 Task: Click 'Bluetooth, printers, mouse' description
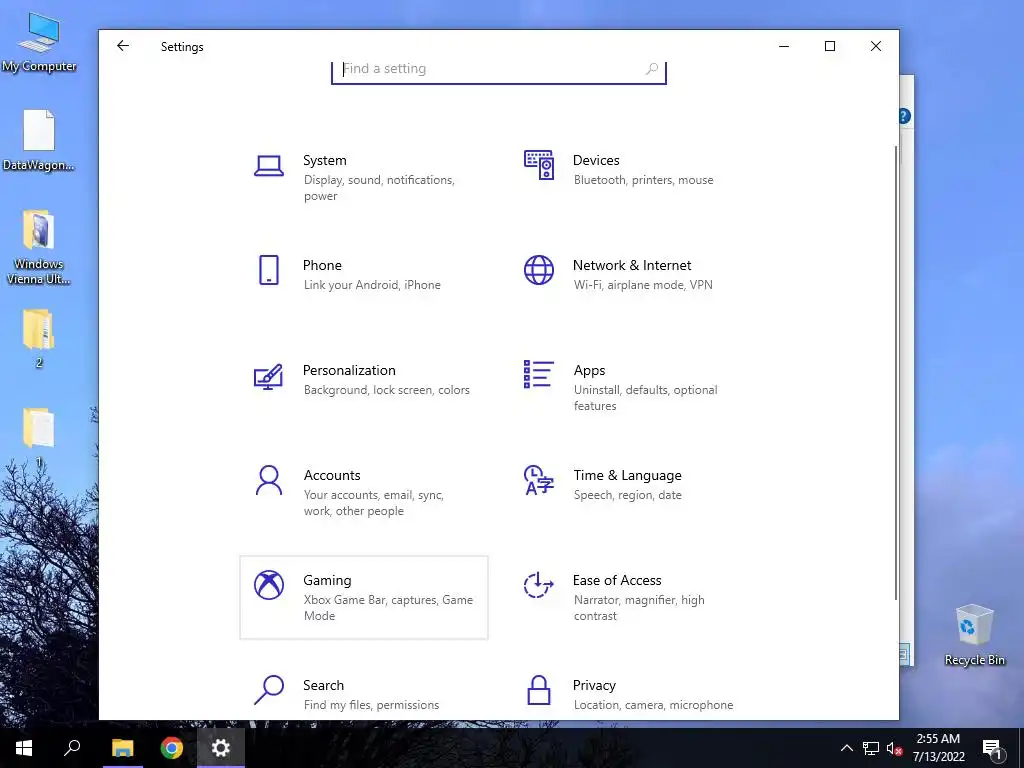point(643,180)
